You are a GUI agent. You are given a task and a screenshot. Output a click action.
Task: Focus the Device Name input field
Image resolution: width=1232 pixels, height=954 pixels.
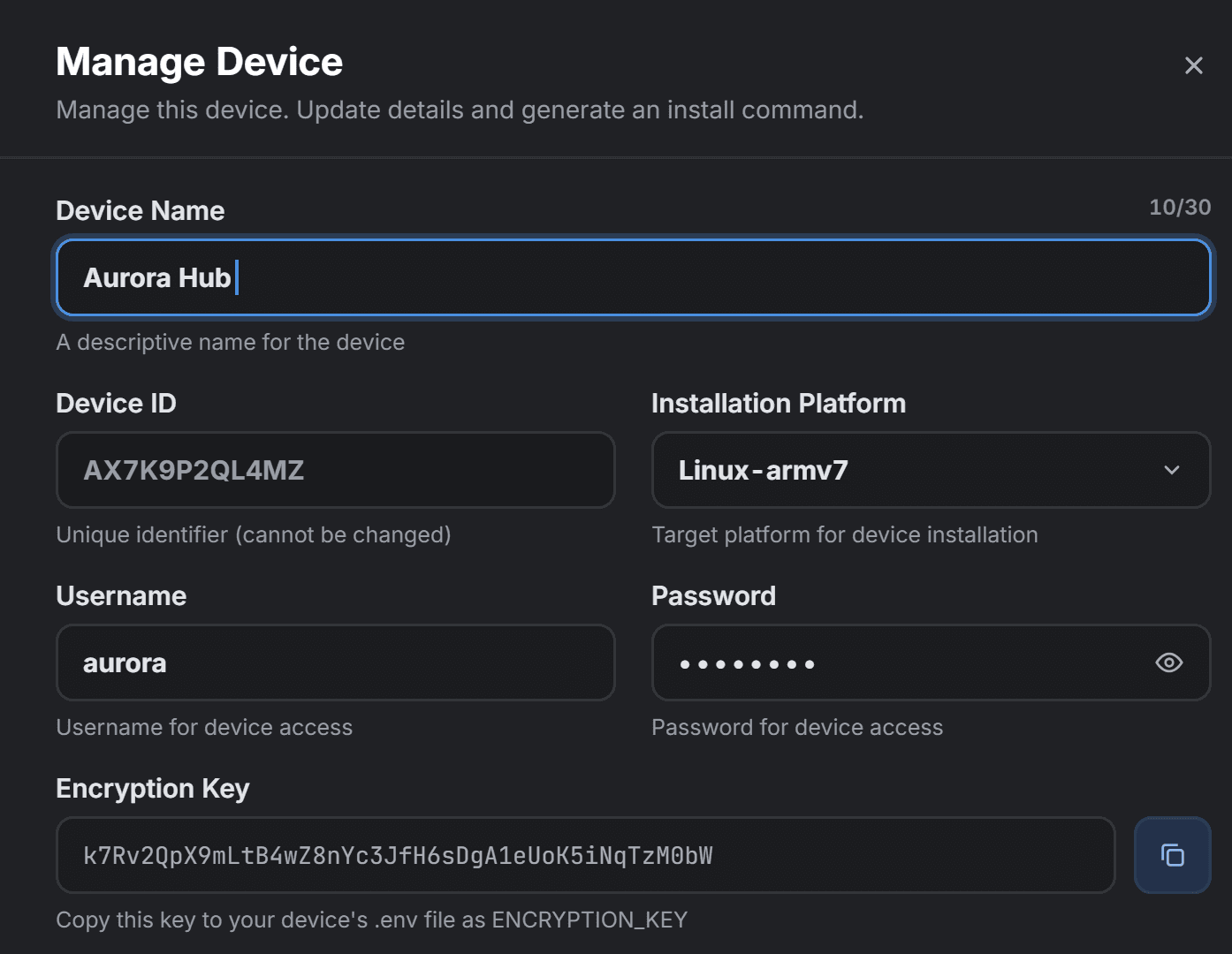pyautogui.click(x=633, y=277)
